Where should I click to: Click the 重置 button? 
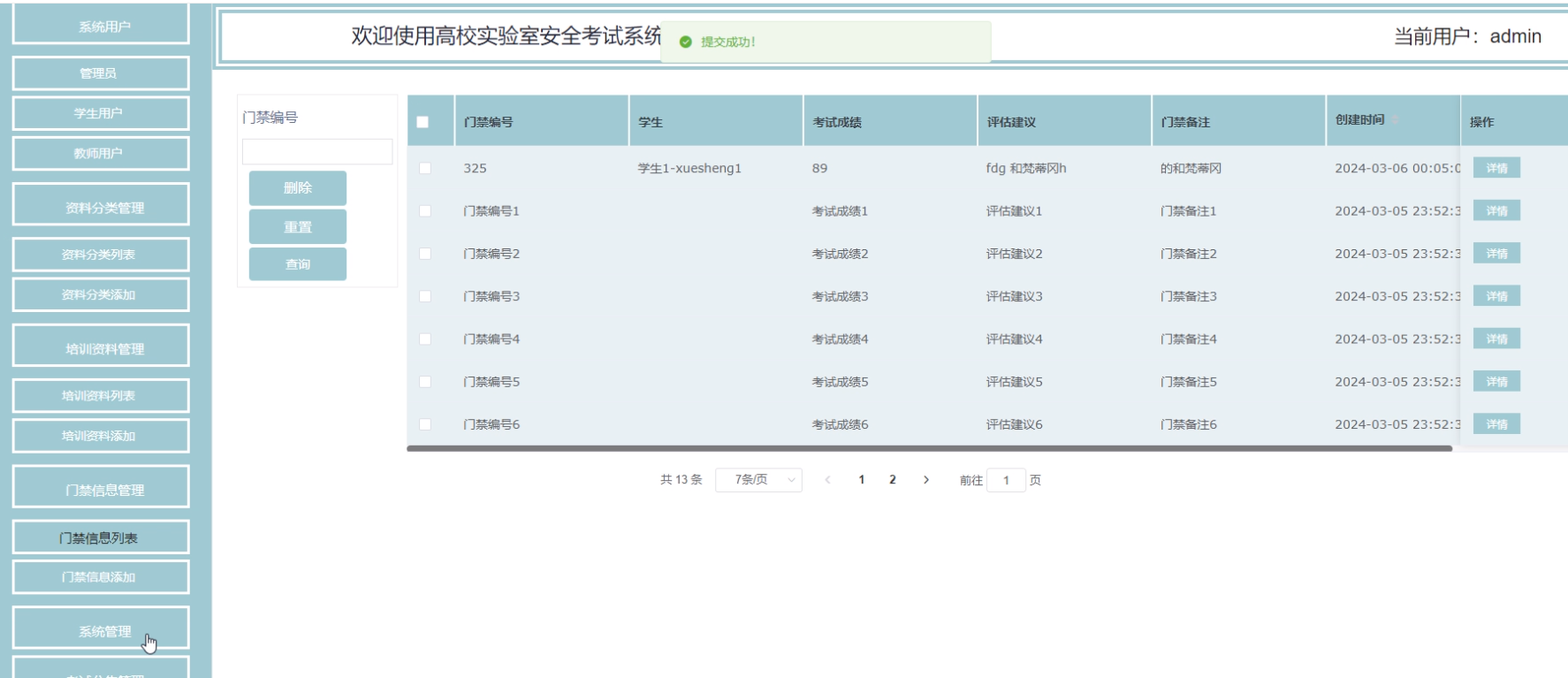pyautogui.click(x=298, y=226)
